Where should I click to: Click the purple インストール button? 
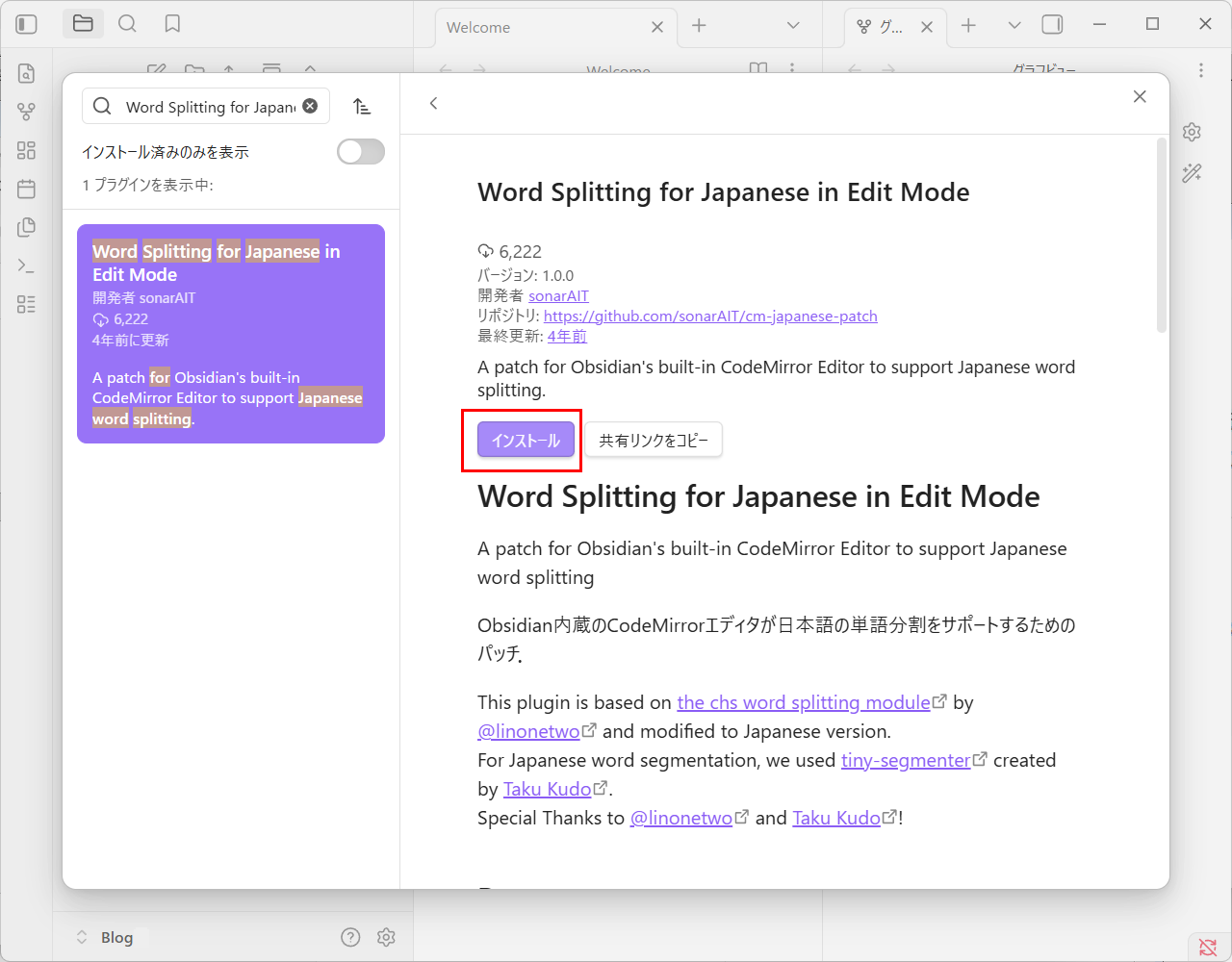coord(526,441)
